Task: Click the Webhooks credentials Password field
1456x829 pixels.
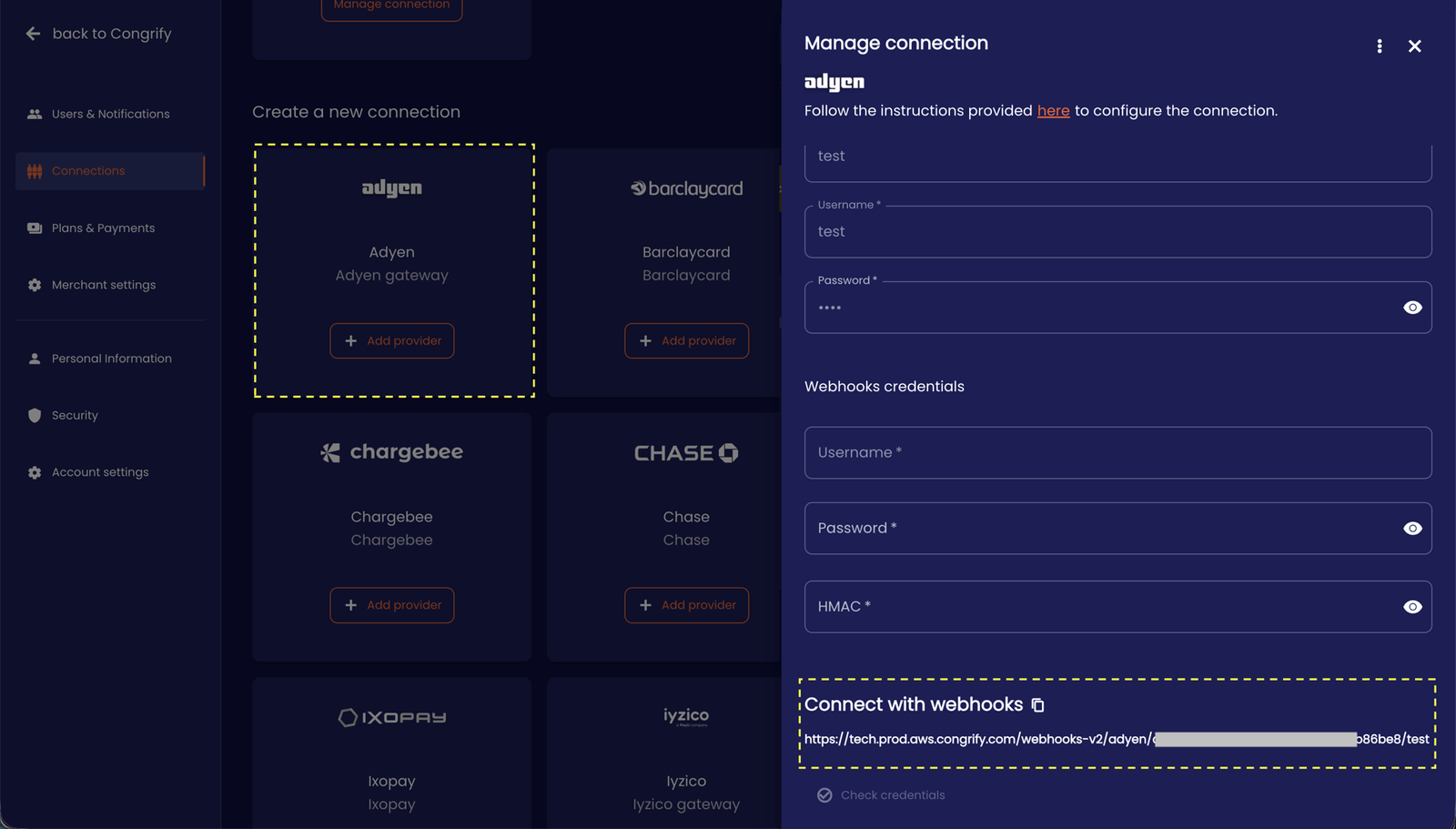Action: tap(1117, 528)
